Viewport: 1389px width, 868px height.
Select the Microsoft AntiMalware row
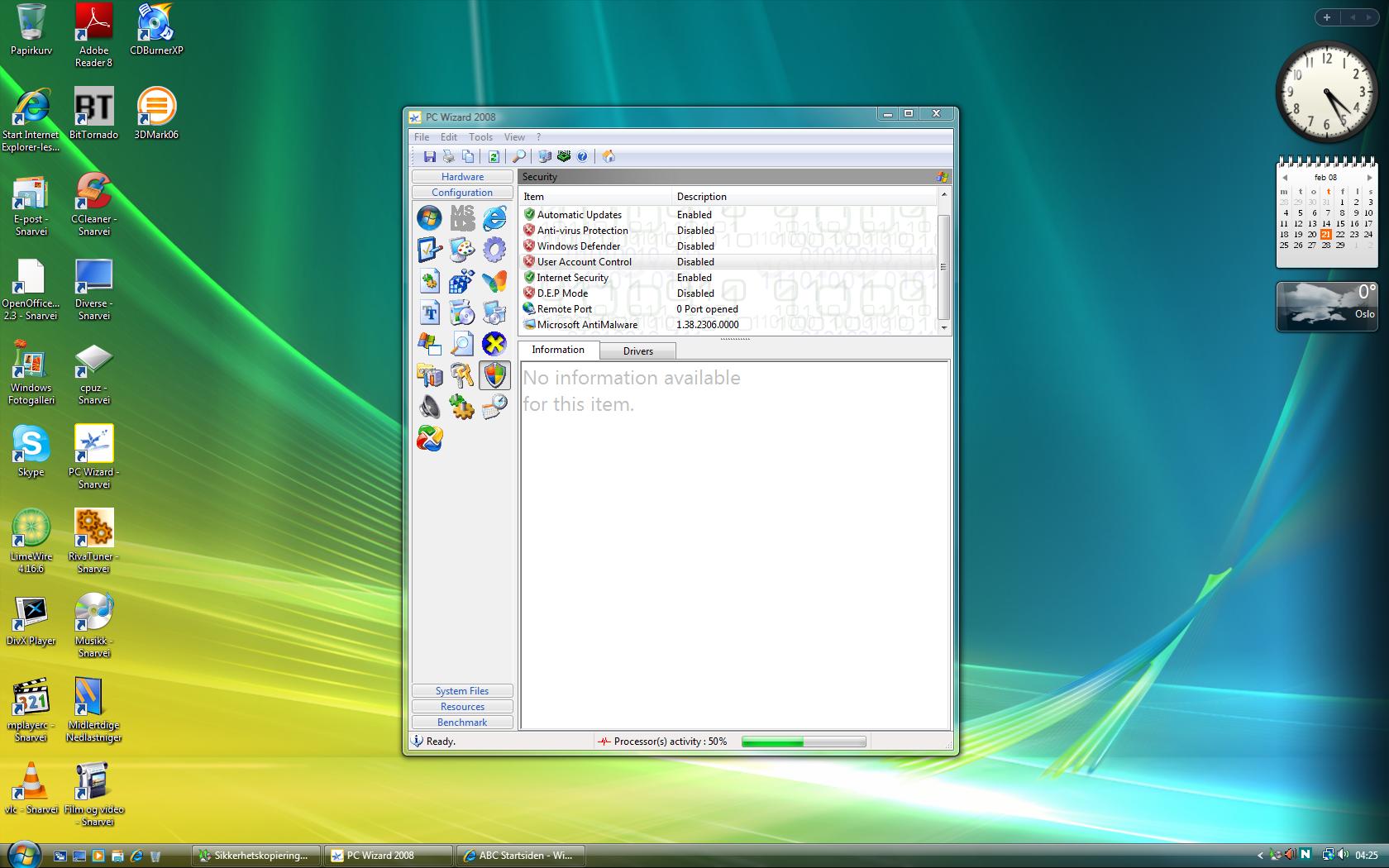coord(728,325)
